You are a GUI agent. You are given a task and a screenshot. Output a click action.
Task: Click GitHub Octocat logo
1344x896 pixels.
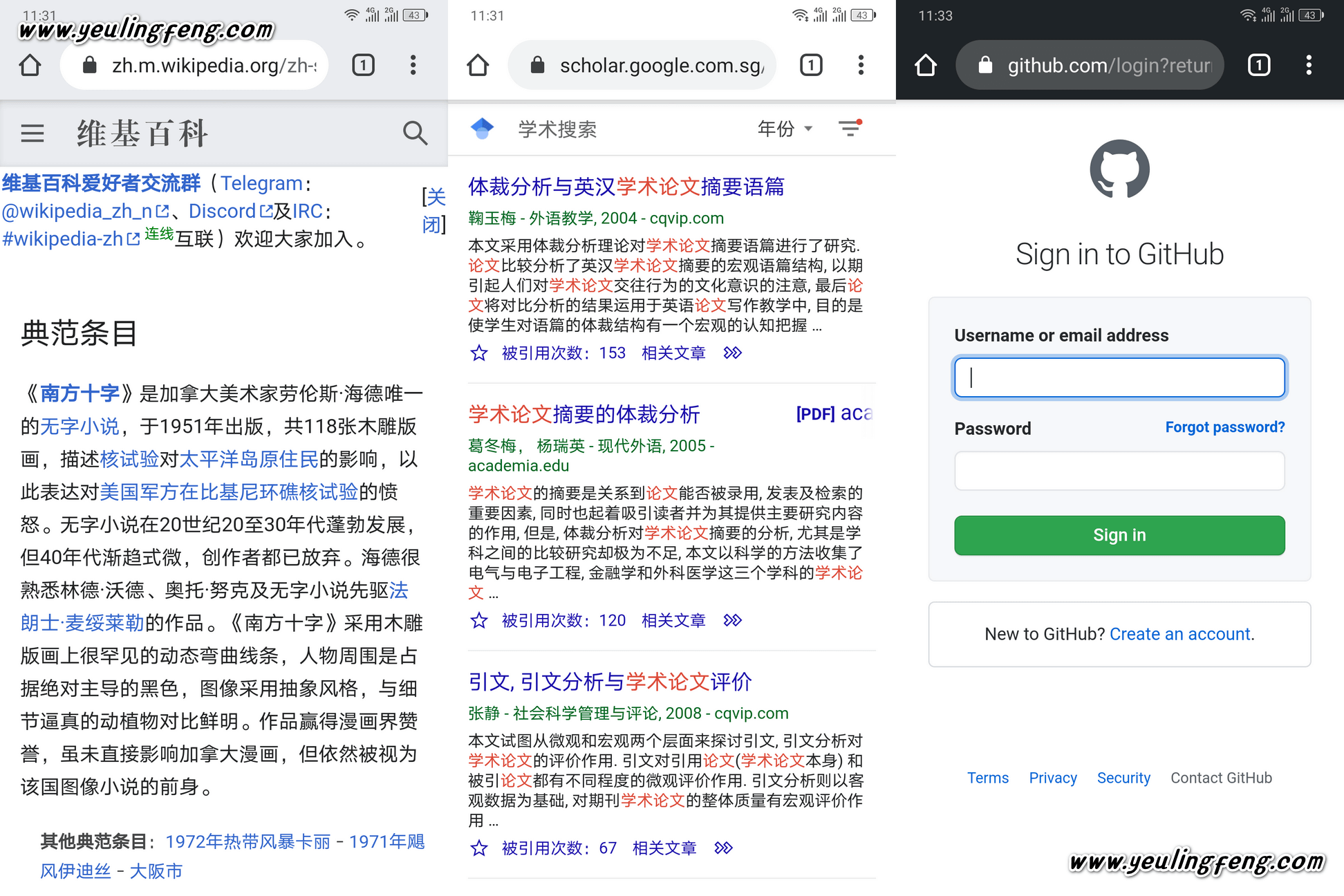1119,169
